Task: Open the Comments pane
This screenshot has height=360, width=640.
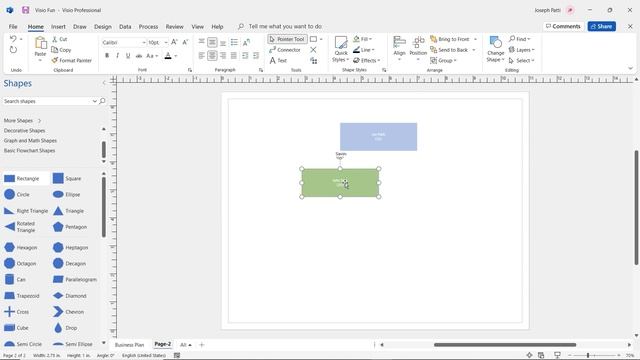Action: [x=563, y=26]
